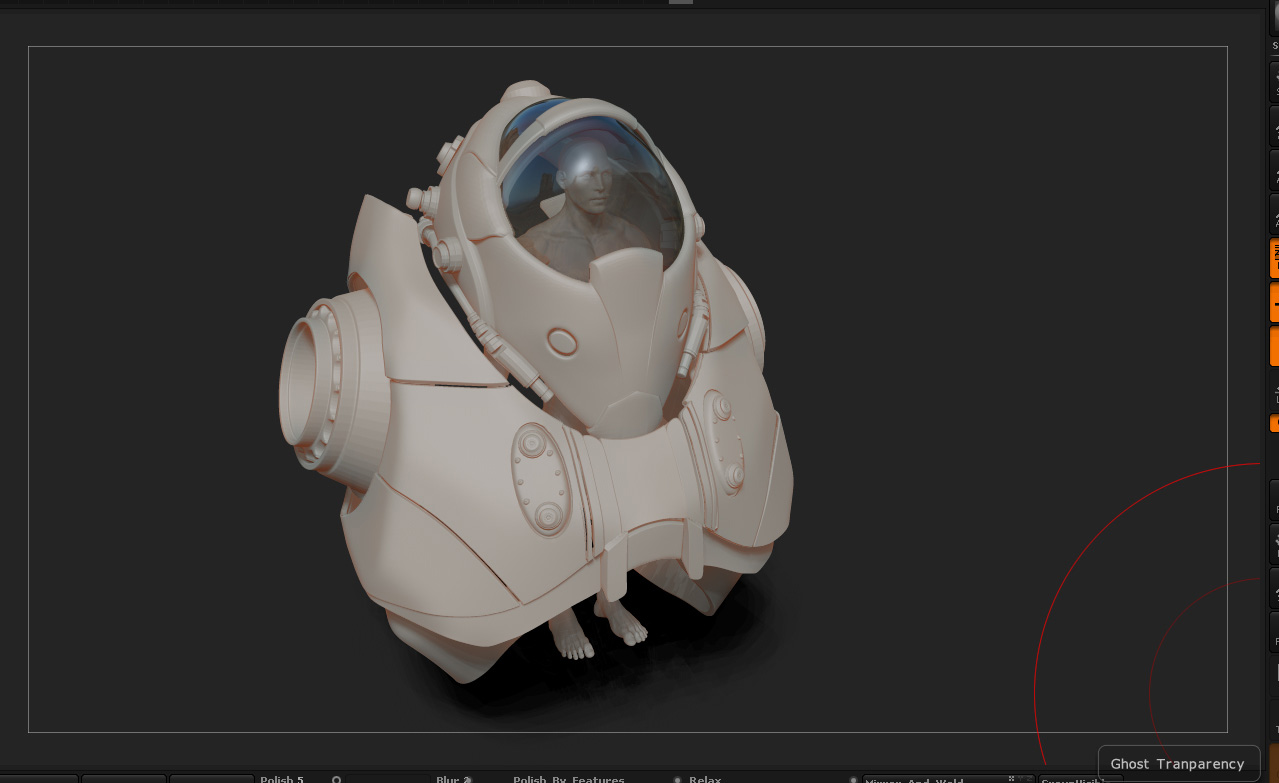
Task: Click the Relax button
Action: pos(705,779)
